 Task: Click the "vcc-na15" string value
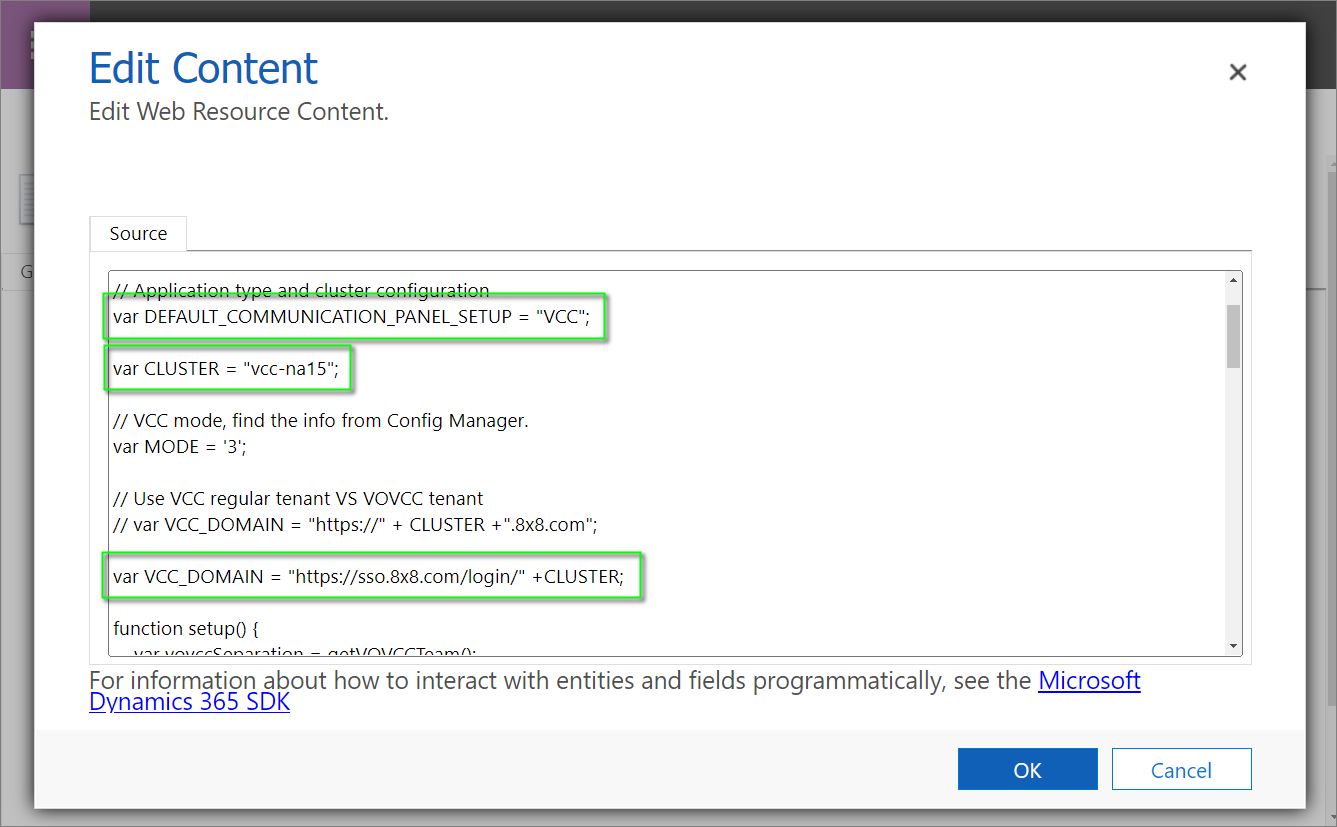(291, 369)
